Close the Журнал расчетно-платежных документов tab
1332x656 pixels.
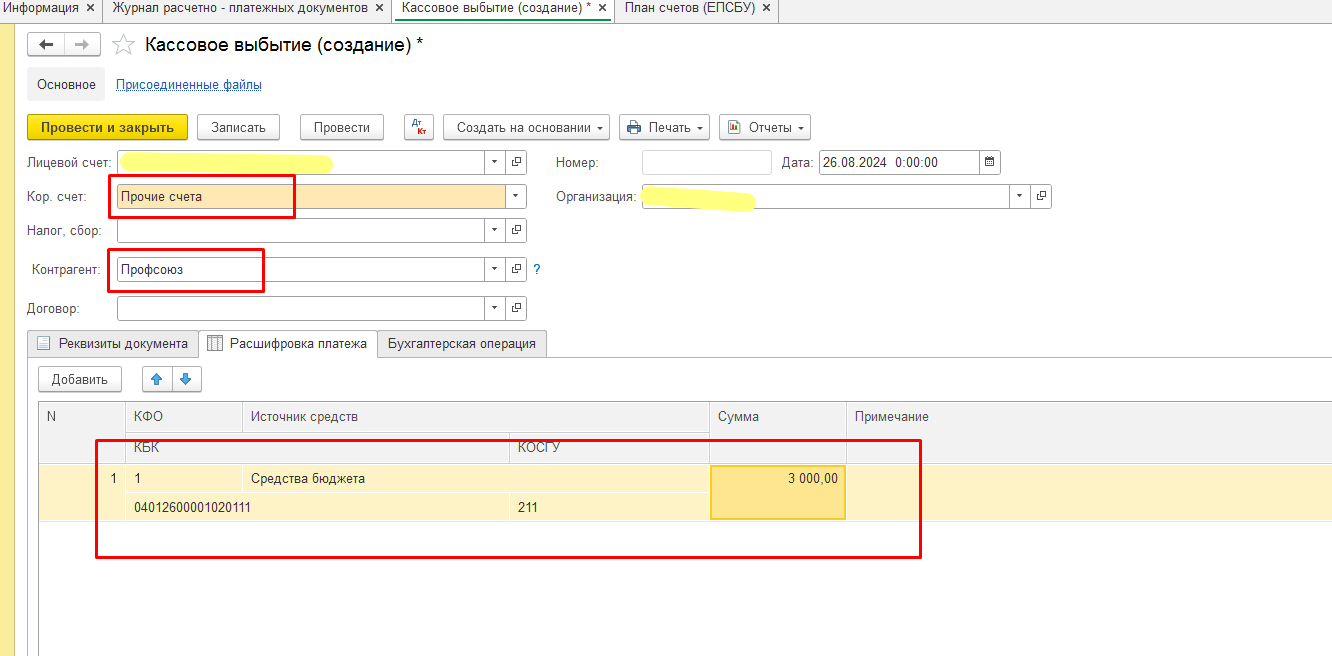[x=379, y=8]
